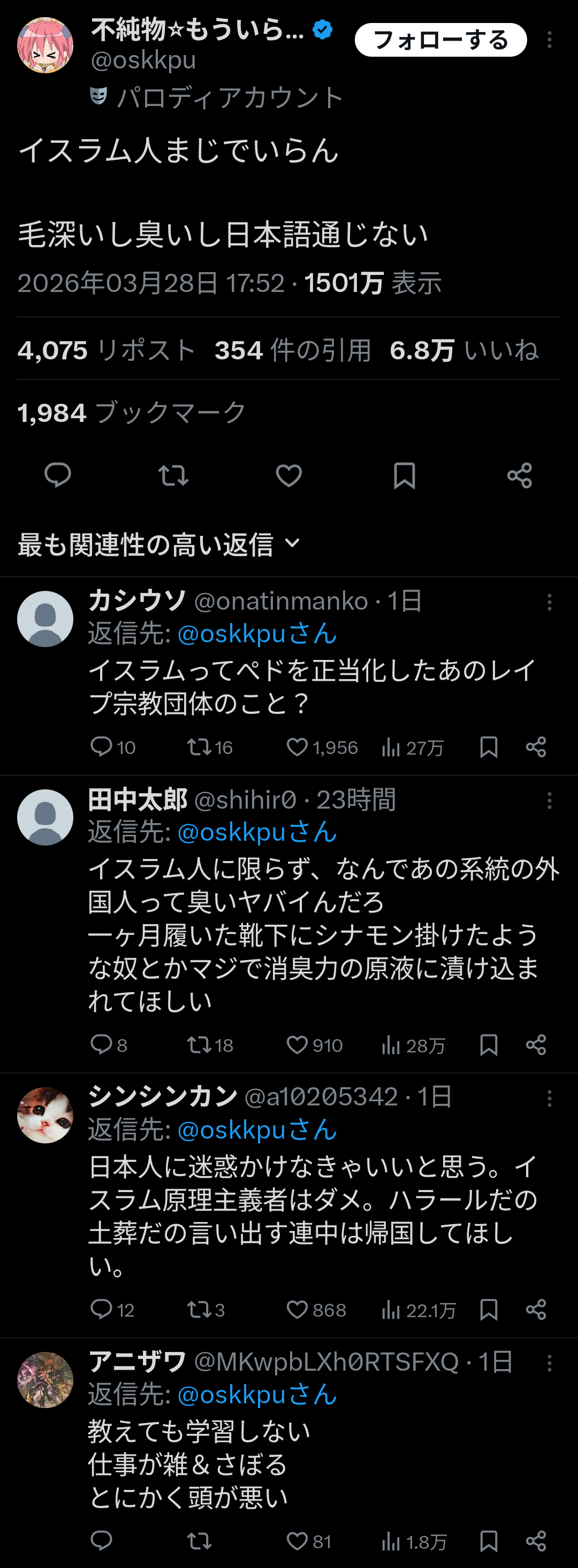Like 田中太郎's reply with the heart icon
This screenshot has height=1568, width=578.
click(298, 1045)
